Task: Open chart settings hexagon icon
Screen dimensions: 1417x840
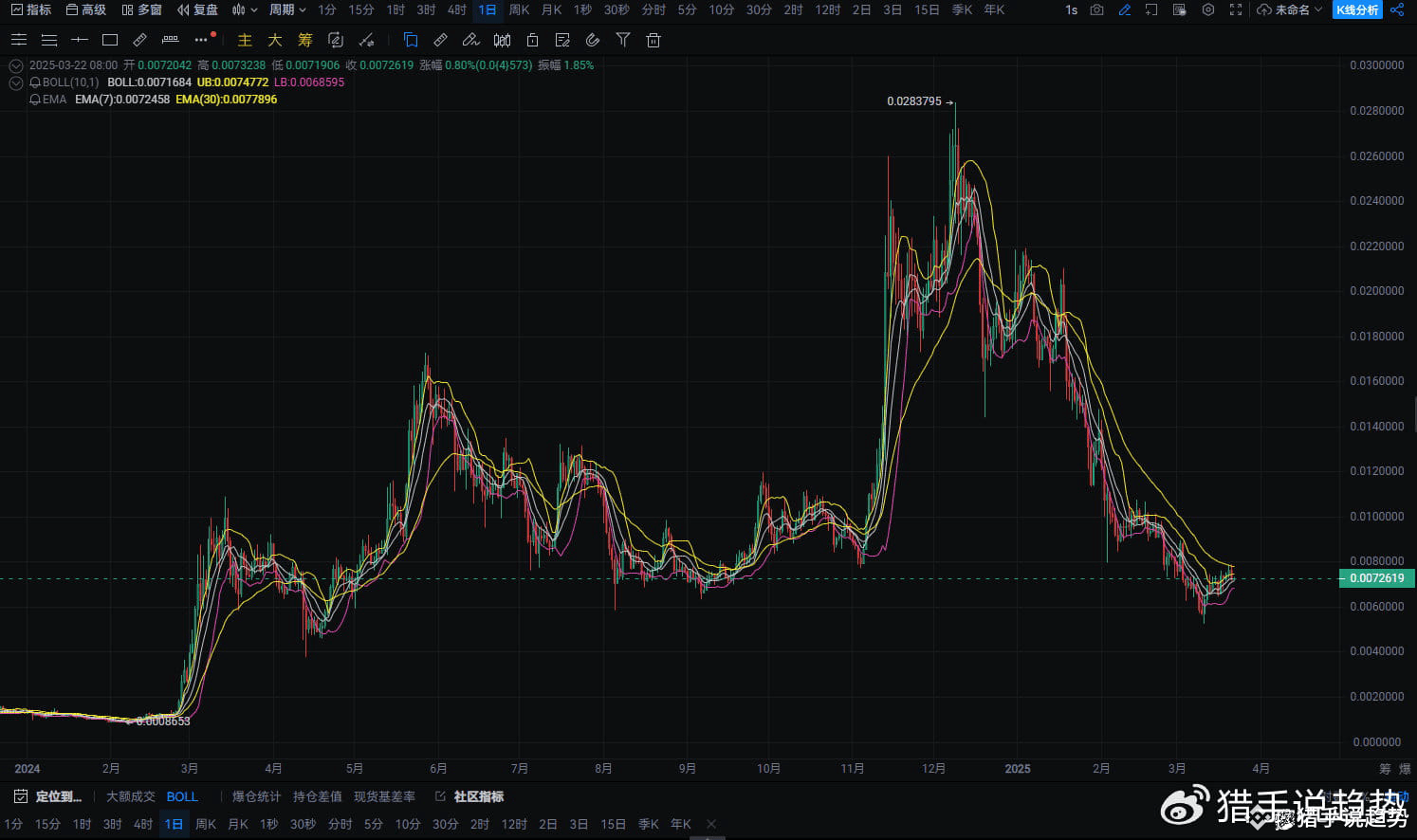Action: (x=1207, y=9)
